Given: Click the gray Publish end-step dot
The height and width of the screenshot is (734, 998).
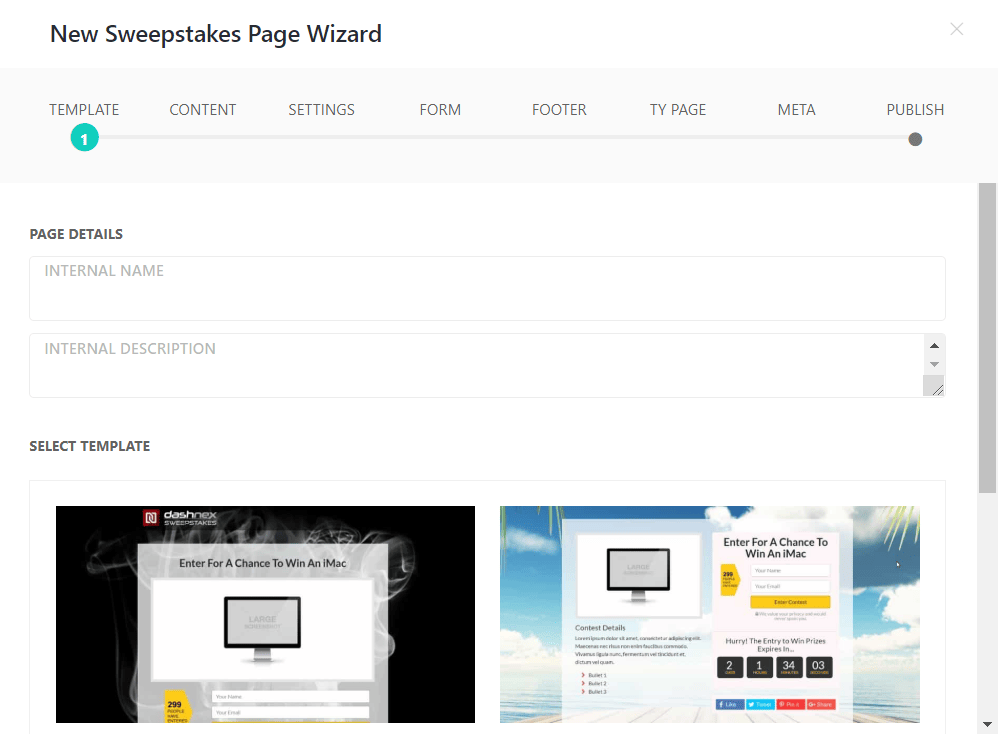Looking at the screenshot, I should [x=915, y=139].
